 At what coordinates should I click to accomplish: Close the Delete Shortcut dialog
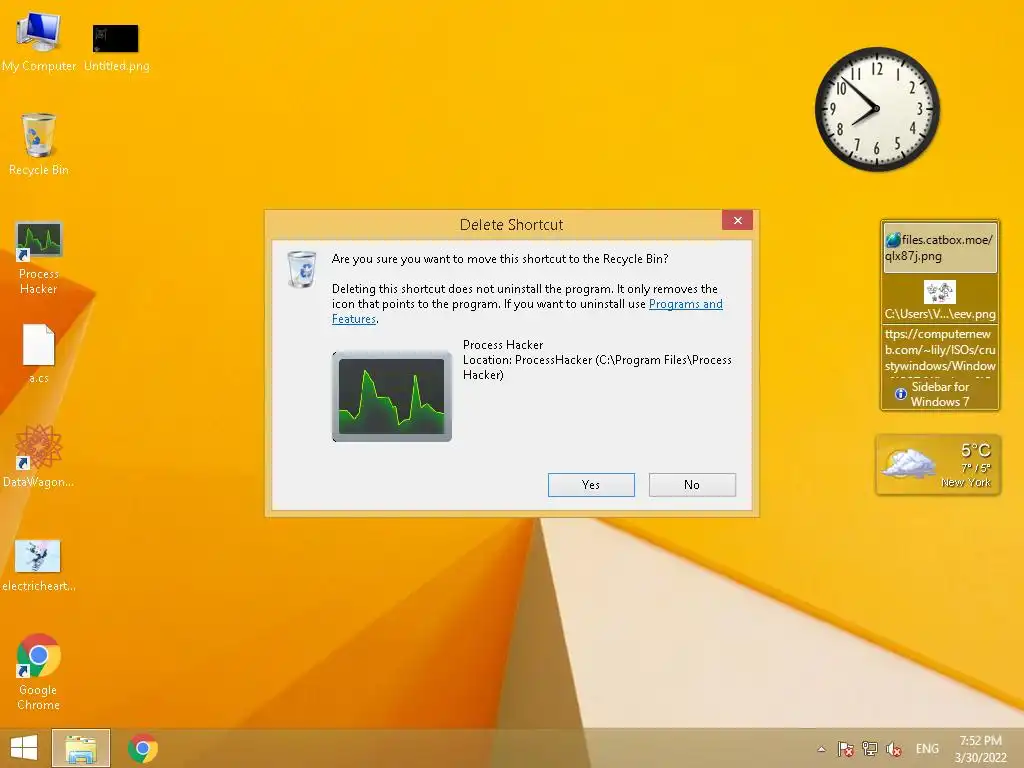737,220
